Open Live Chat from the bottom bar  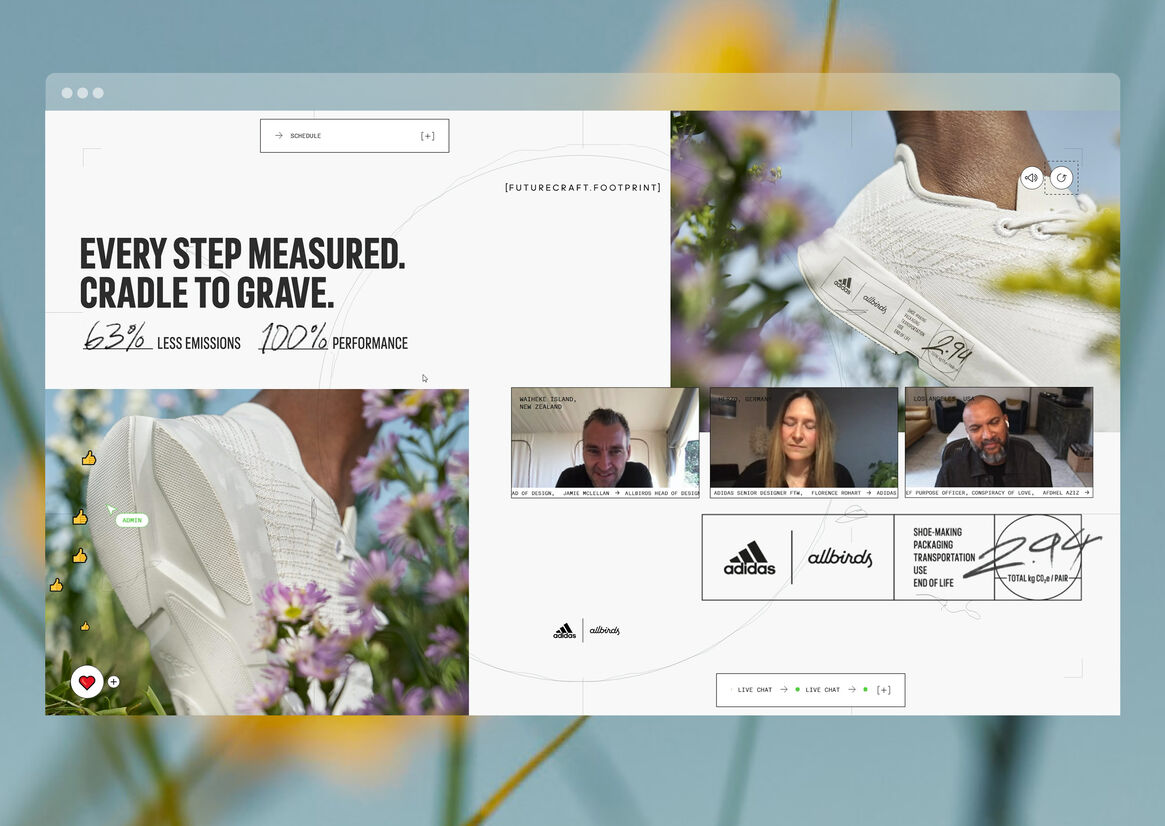click(x=755, y=690)
